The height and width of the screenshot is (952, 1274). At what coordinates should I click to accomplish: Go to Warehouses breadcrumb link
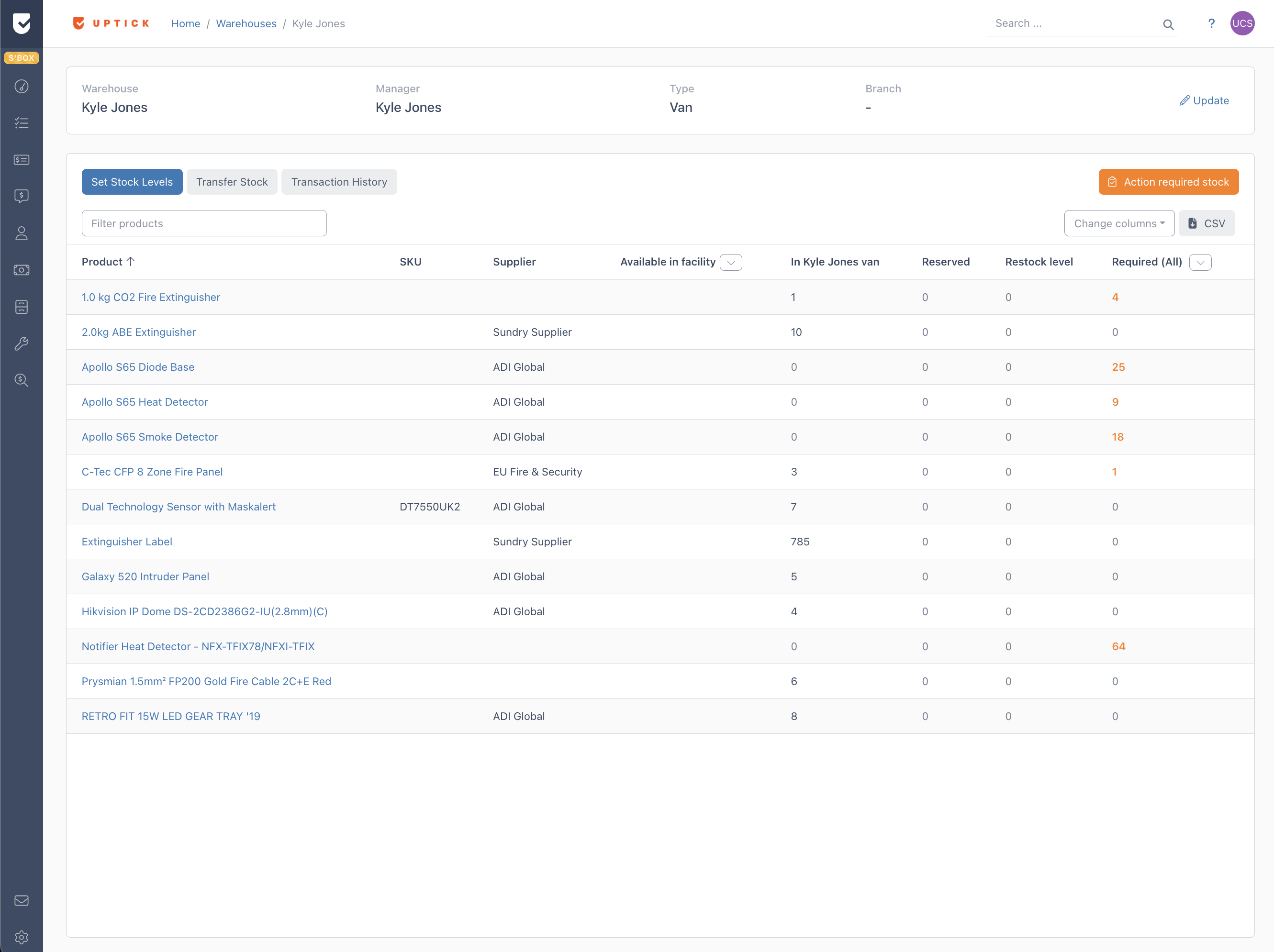point(246,23)
